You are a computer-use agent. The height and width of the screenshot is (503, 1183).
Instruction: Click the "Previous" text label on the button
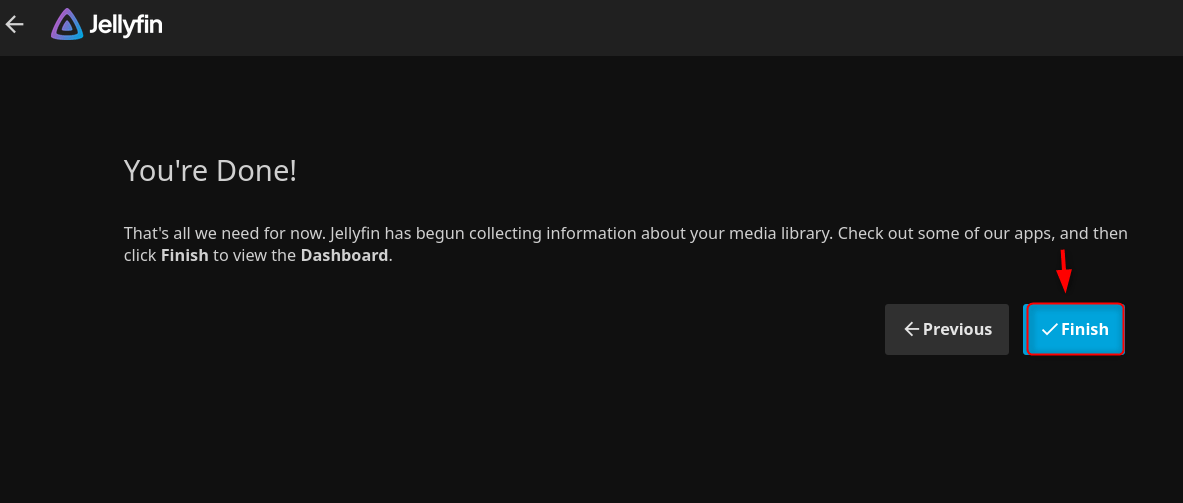(x=957, y=329)
